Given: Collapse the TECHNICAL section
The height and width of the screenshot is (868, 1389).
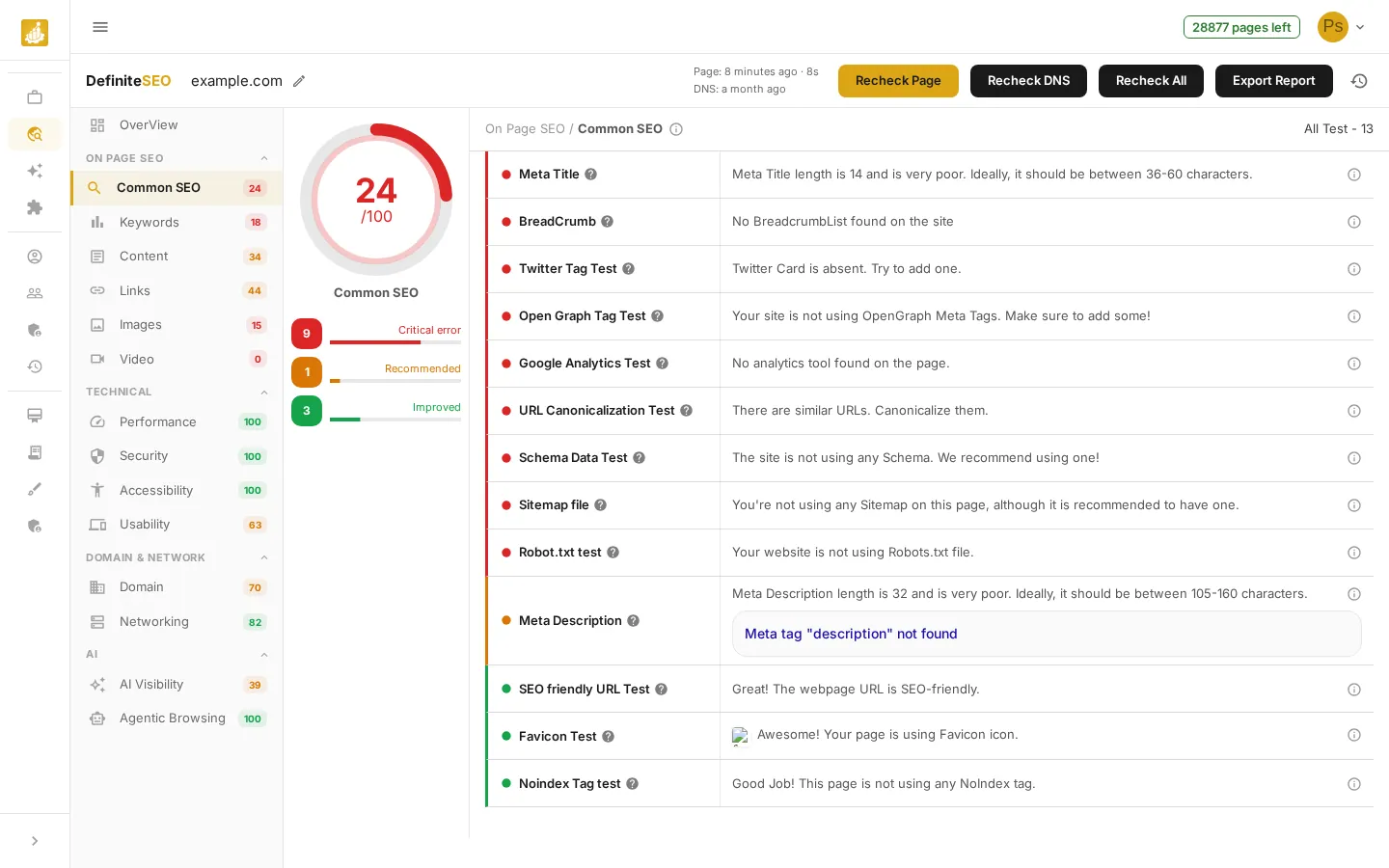Looking at the screenshot, I should pos(264,392).
